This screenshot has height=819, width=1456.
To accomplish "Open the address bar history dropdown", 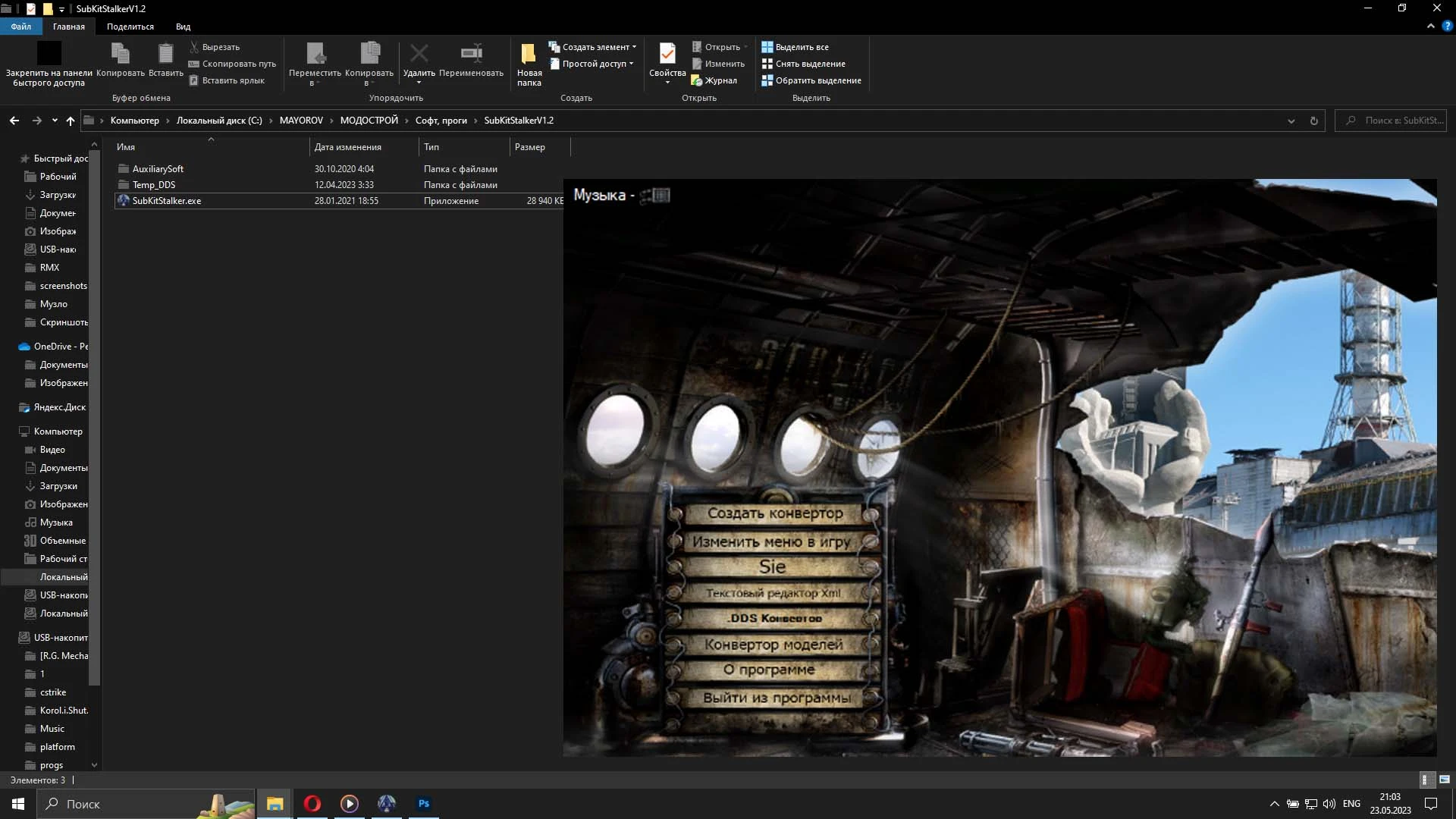I will (1291, 121).
